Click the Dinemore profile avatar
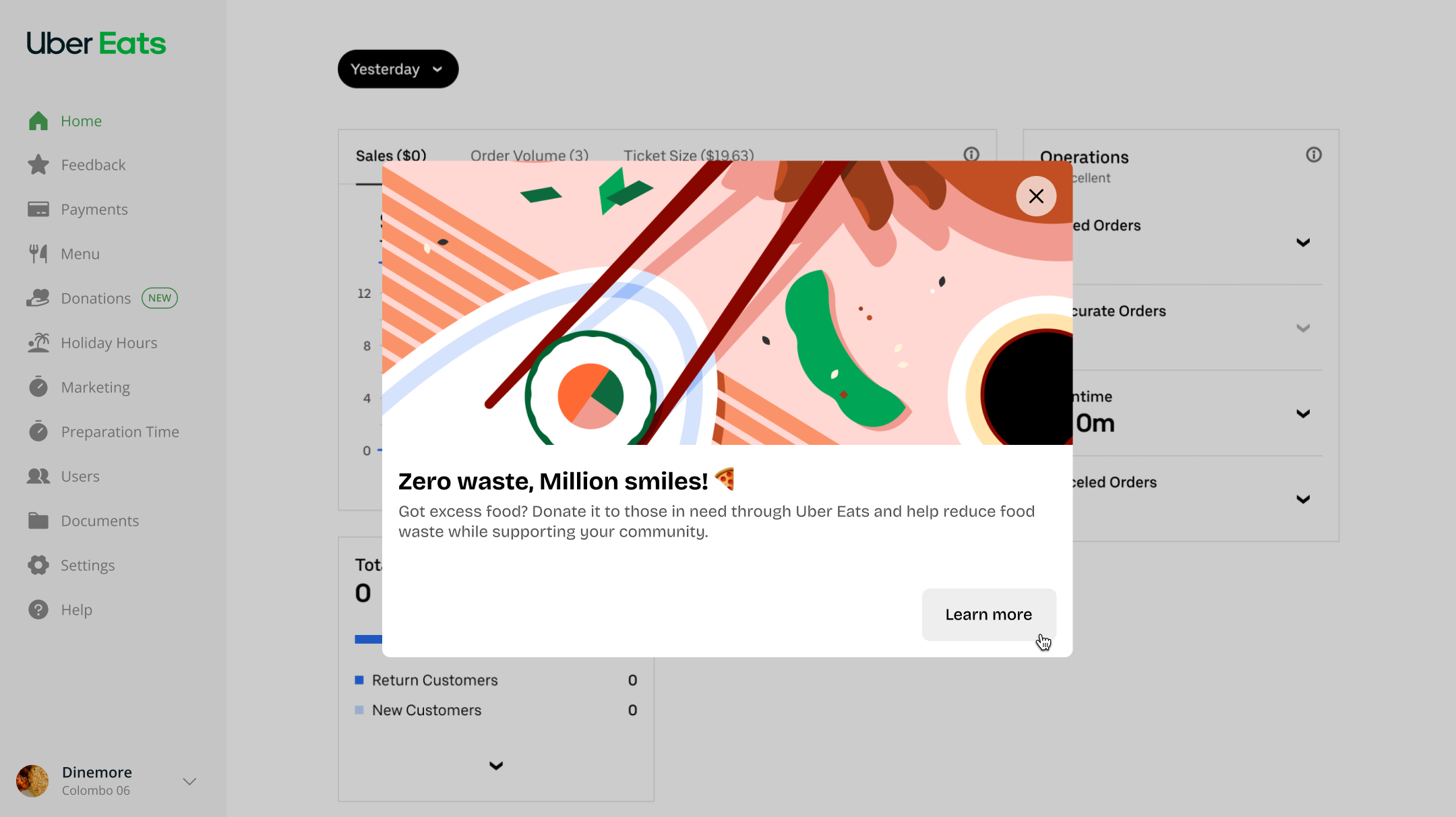Viewport: 1456px width, 817px height. (x=32, y=781)
